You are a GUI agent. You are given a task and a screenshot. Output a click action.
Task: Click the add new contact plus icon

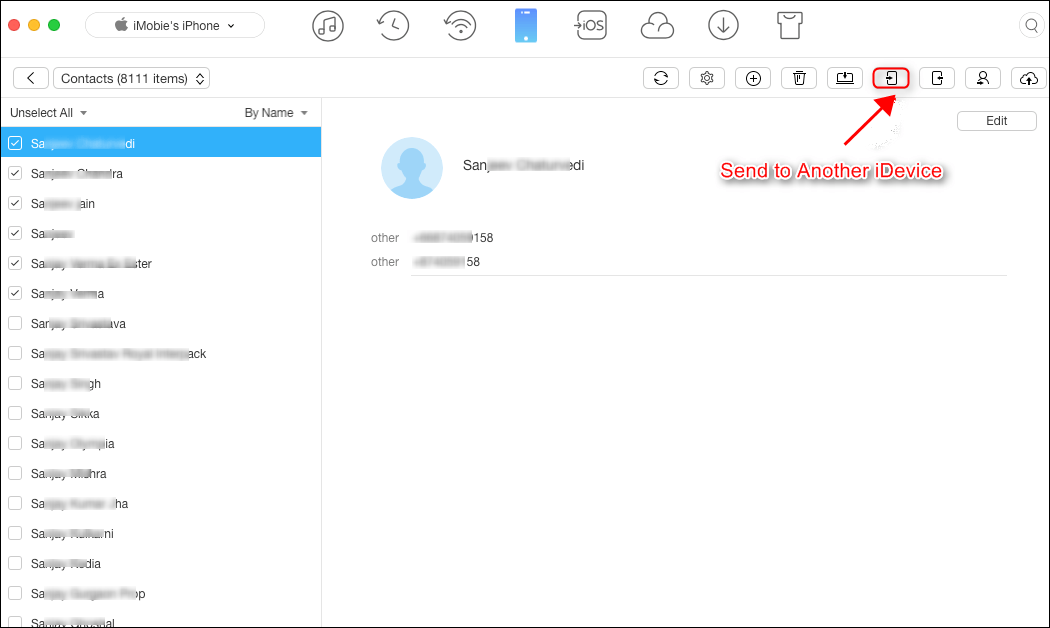[x=753, y=78]
